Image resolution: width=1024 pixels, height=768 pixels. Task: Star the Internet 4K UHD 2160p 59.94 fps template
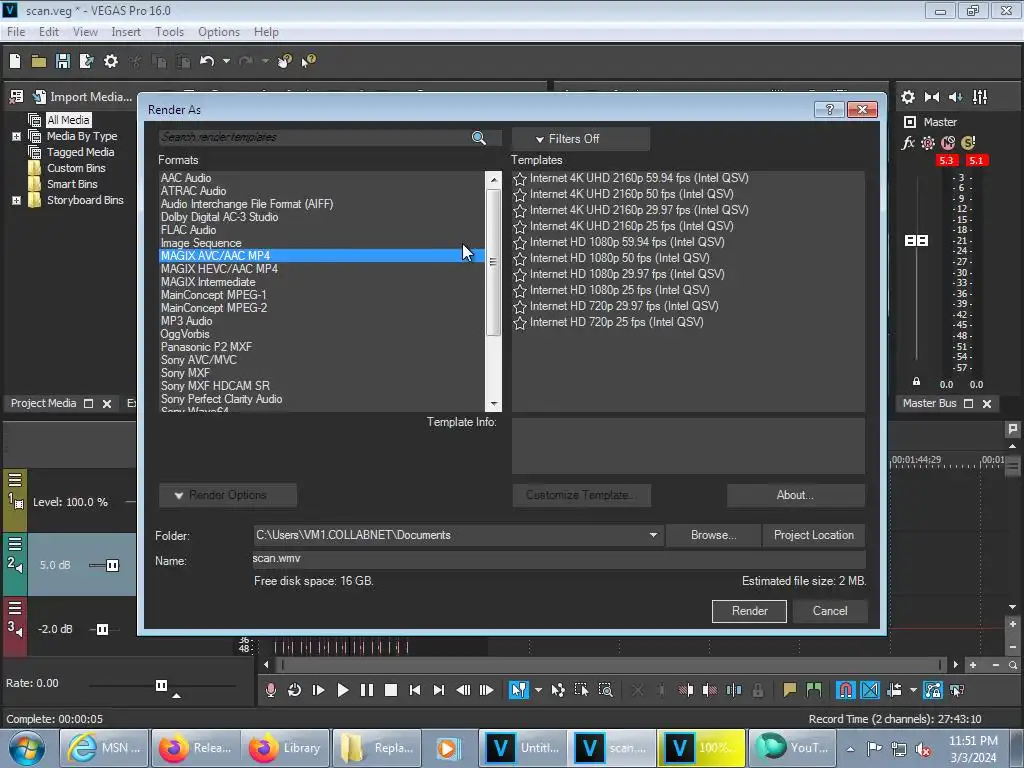[520, 178]
